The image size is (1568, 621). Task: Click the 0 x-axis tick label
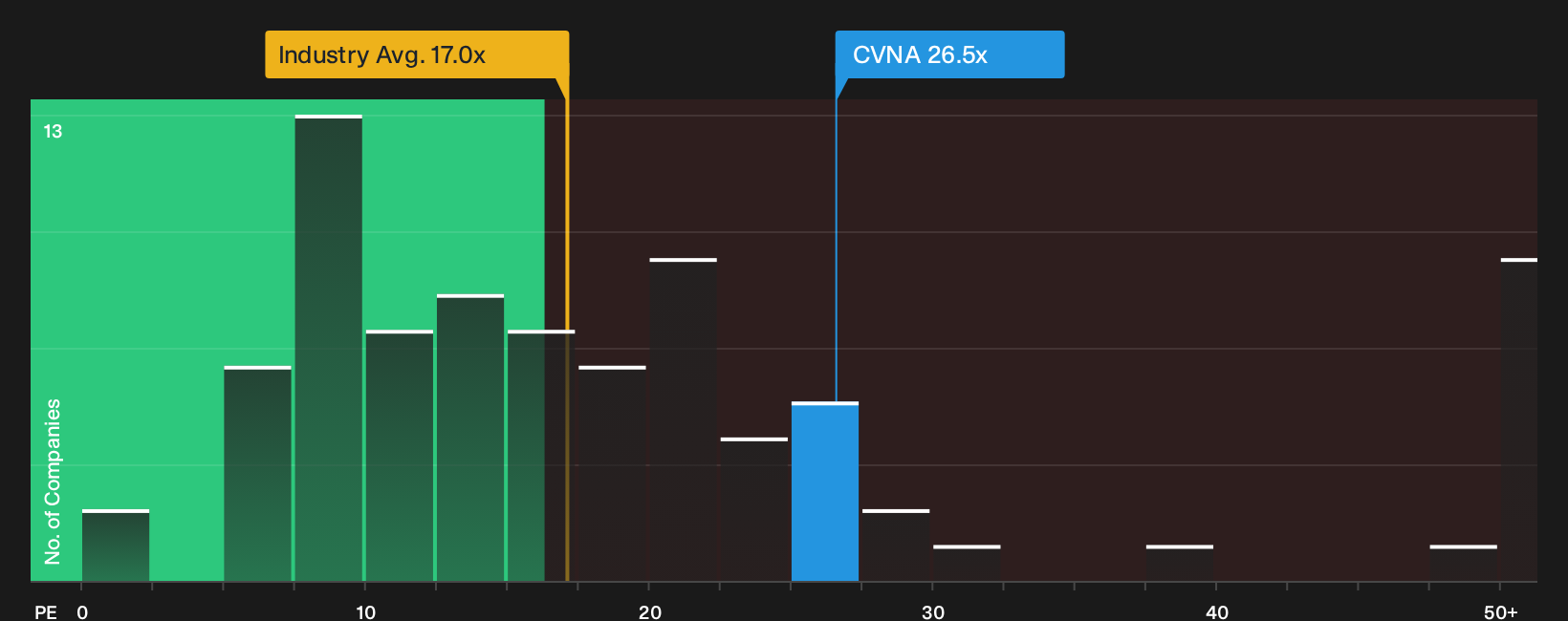(82, 612)
